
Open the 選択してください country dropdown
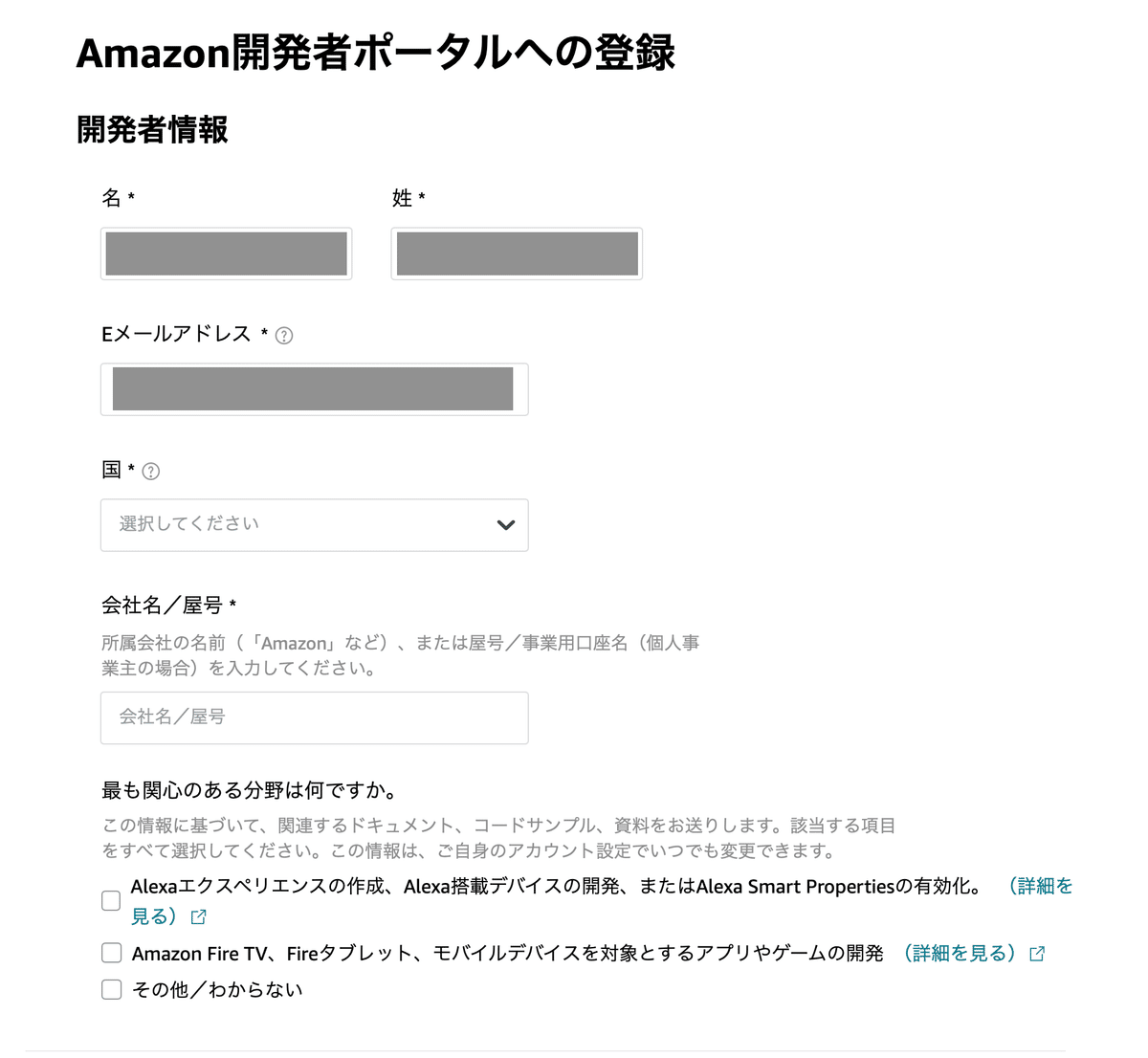315,525
